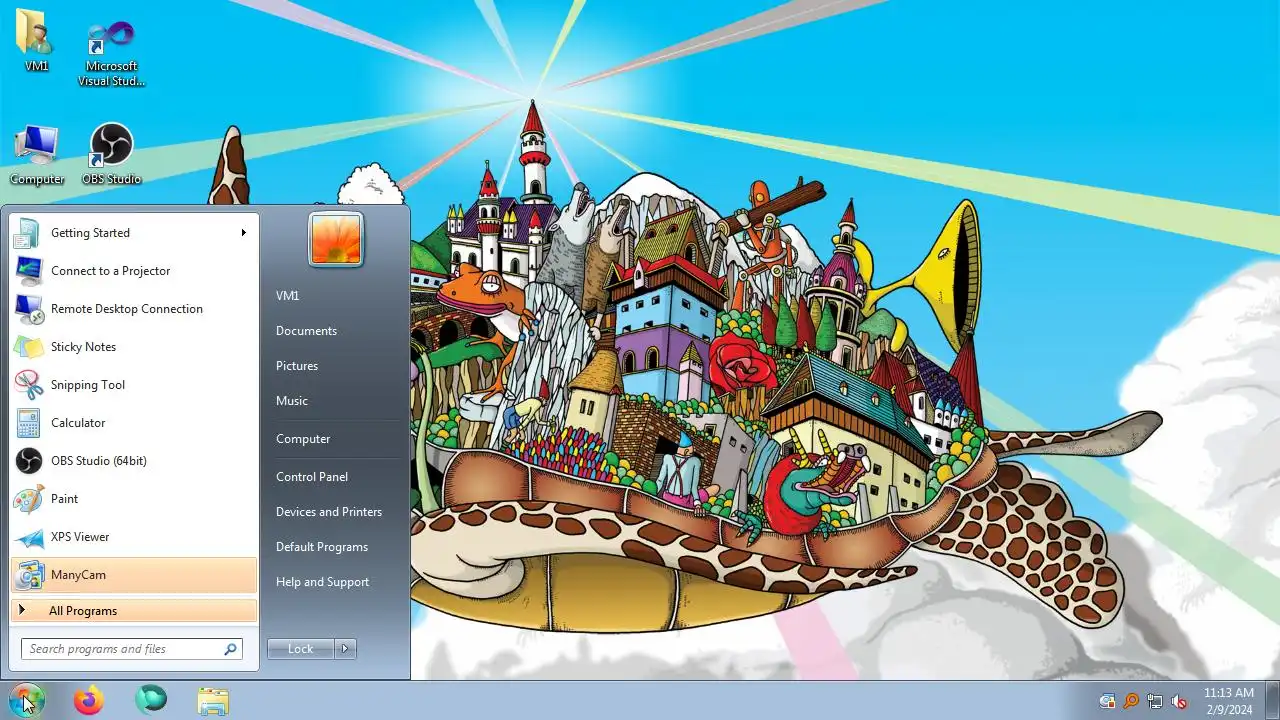Open Remote Desktop Connection

click(x=133, y=309)
